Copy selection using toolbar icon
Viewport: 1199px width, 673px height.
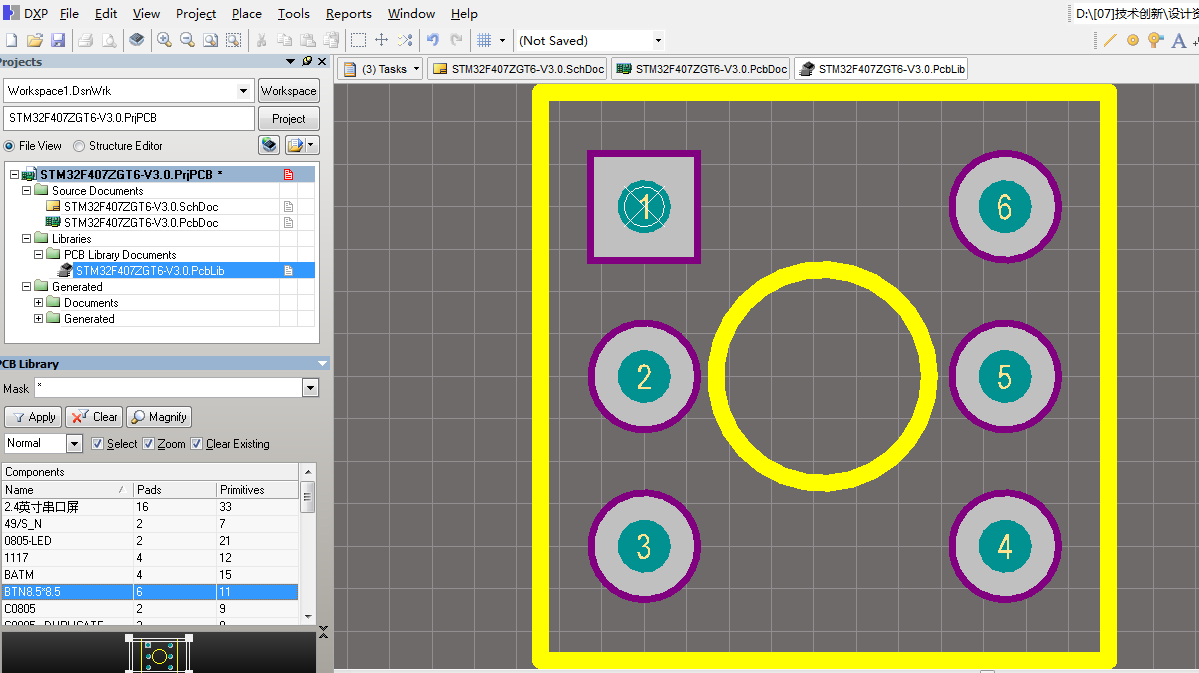point(284,41)
